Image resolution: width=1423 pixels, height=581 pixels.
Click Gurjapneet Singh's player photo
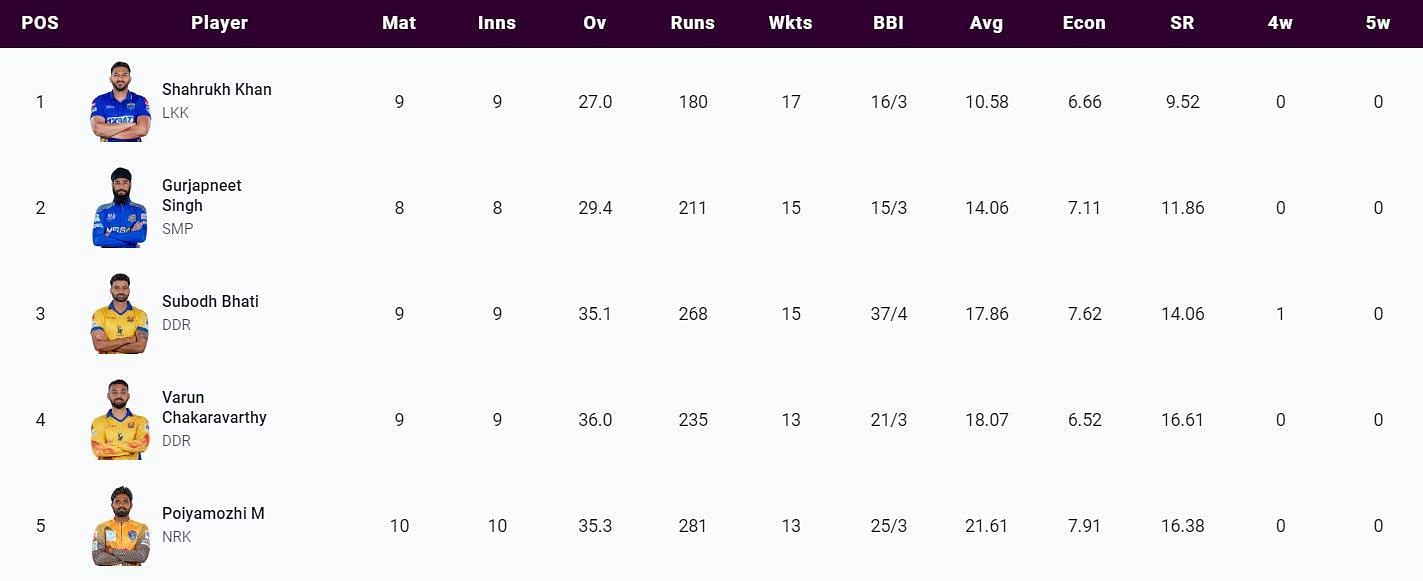tap(120, 208)
